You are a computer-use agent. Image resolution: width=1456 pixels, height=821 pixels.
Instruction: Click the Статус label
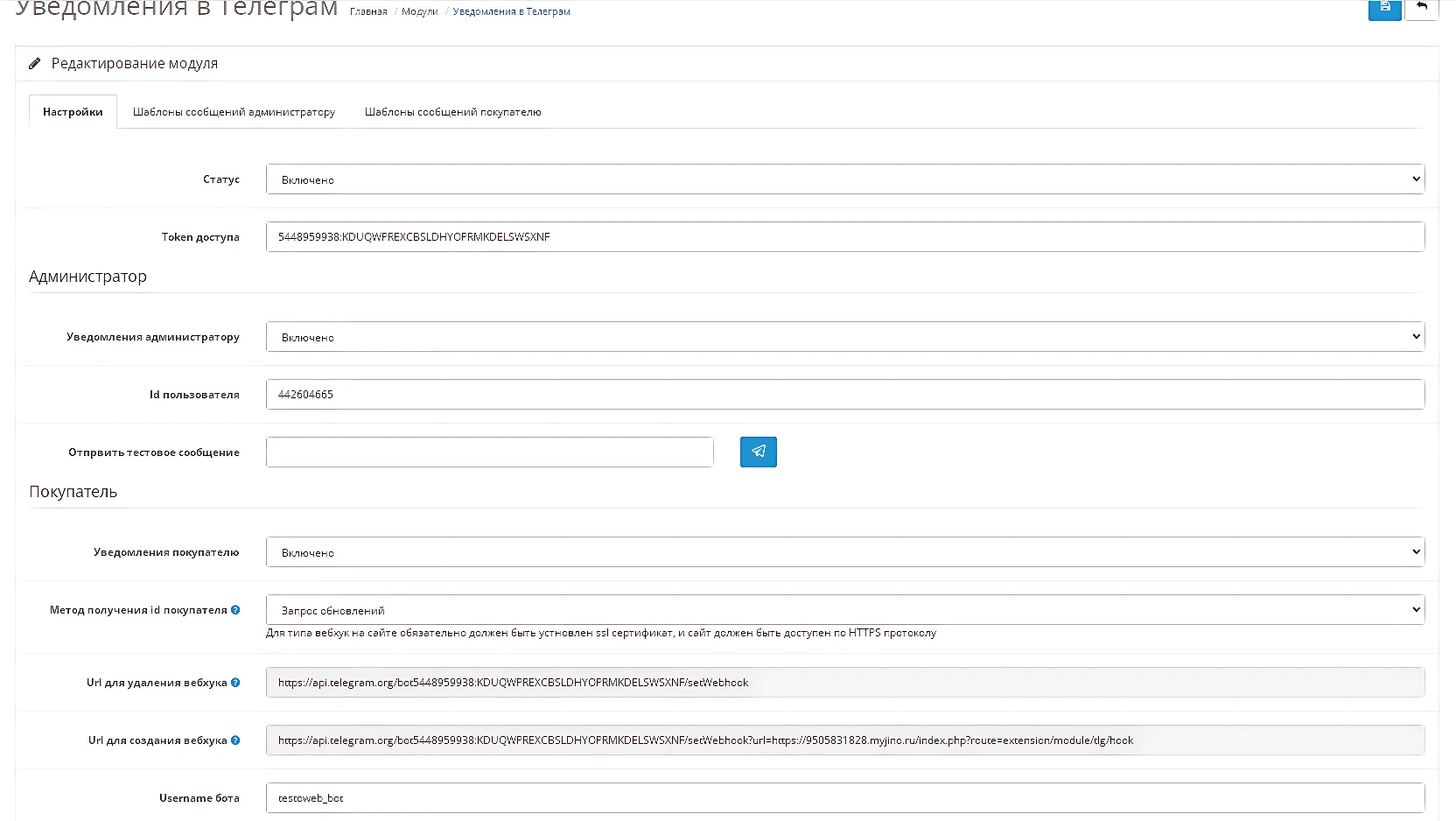(x=221, y=179)
